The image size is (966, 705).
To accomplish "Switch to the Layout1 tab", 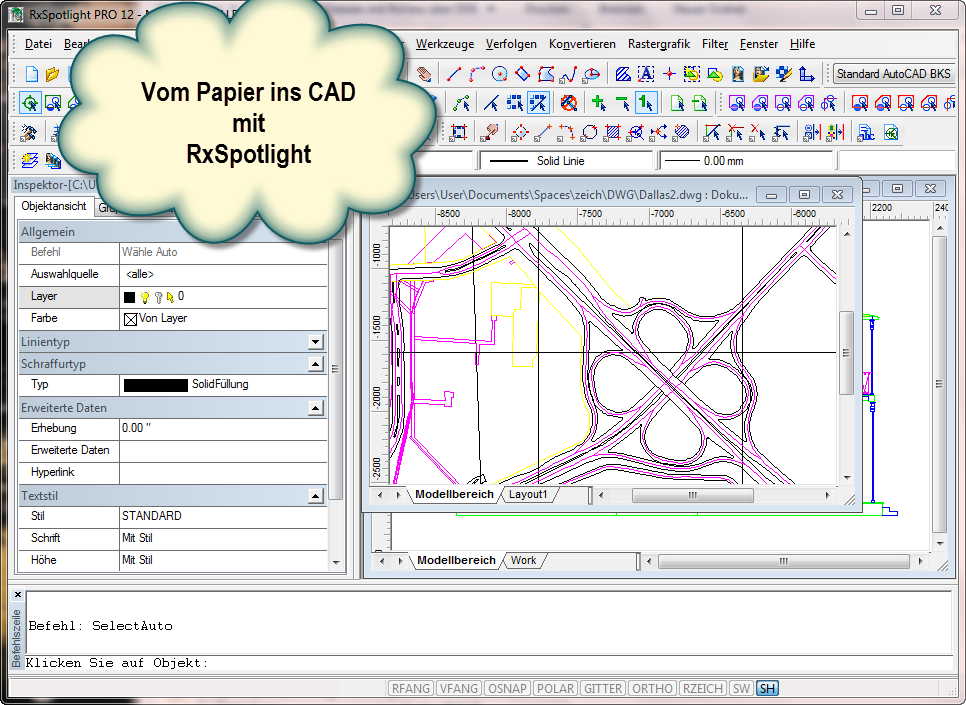I will 528,494.
